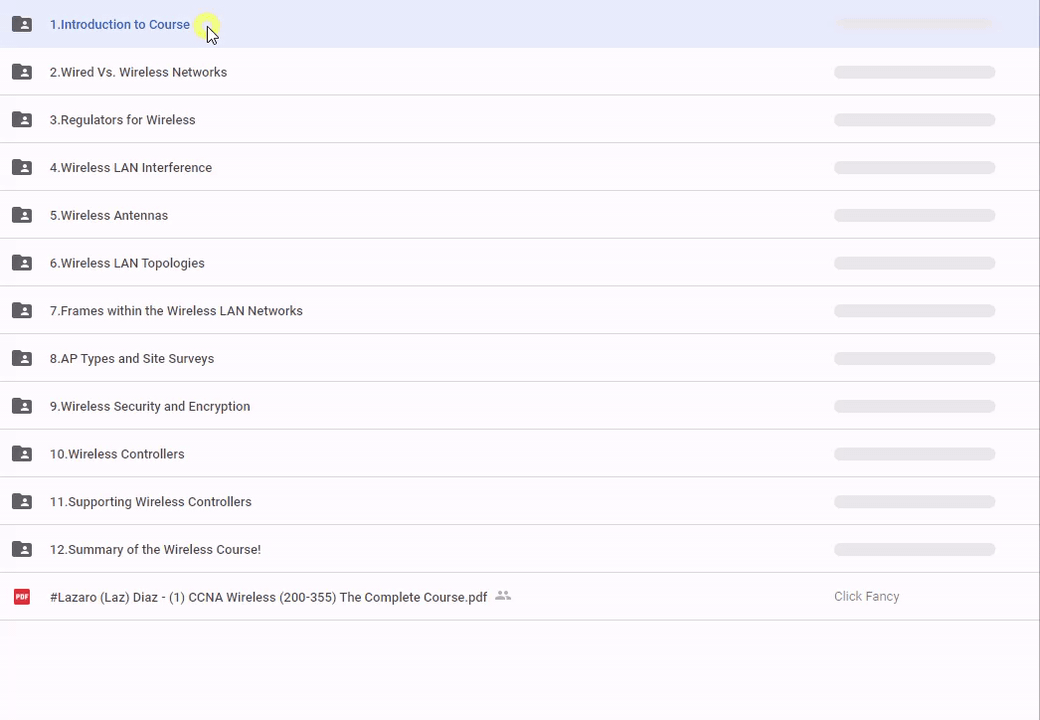Click the folder icon next to Regulators for Wireless
The width and height of the screenshot is (1040, 720).
[22, 120]
